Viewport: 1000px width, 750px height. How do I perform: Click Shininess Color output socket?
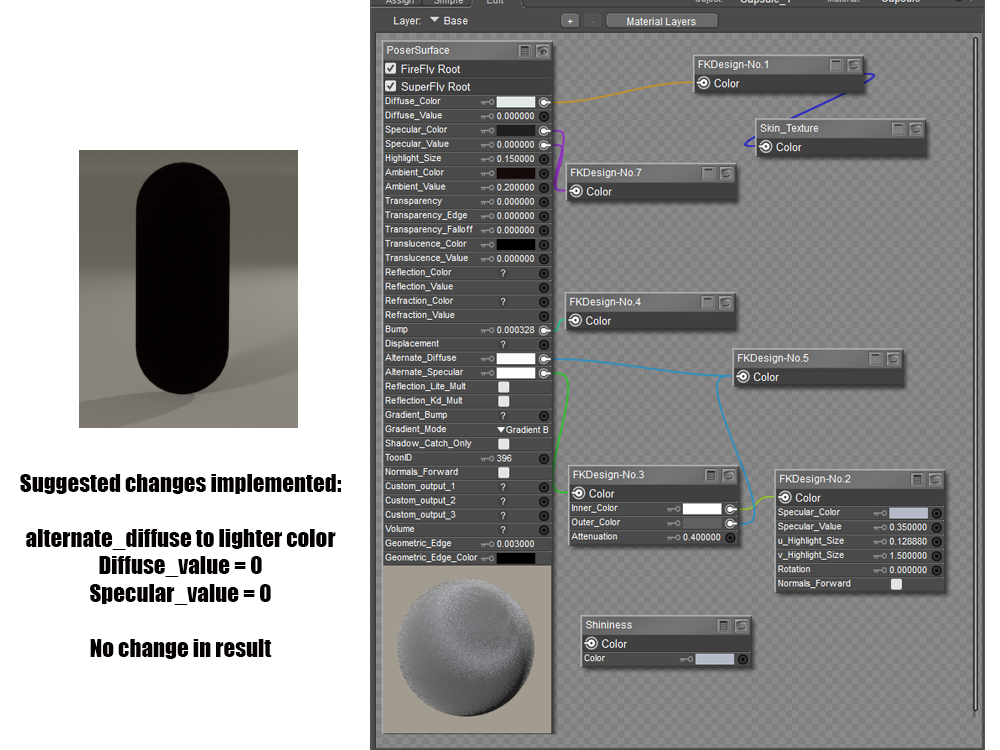(591, 643)
